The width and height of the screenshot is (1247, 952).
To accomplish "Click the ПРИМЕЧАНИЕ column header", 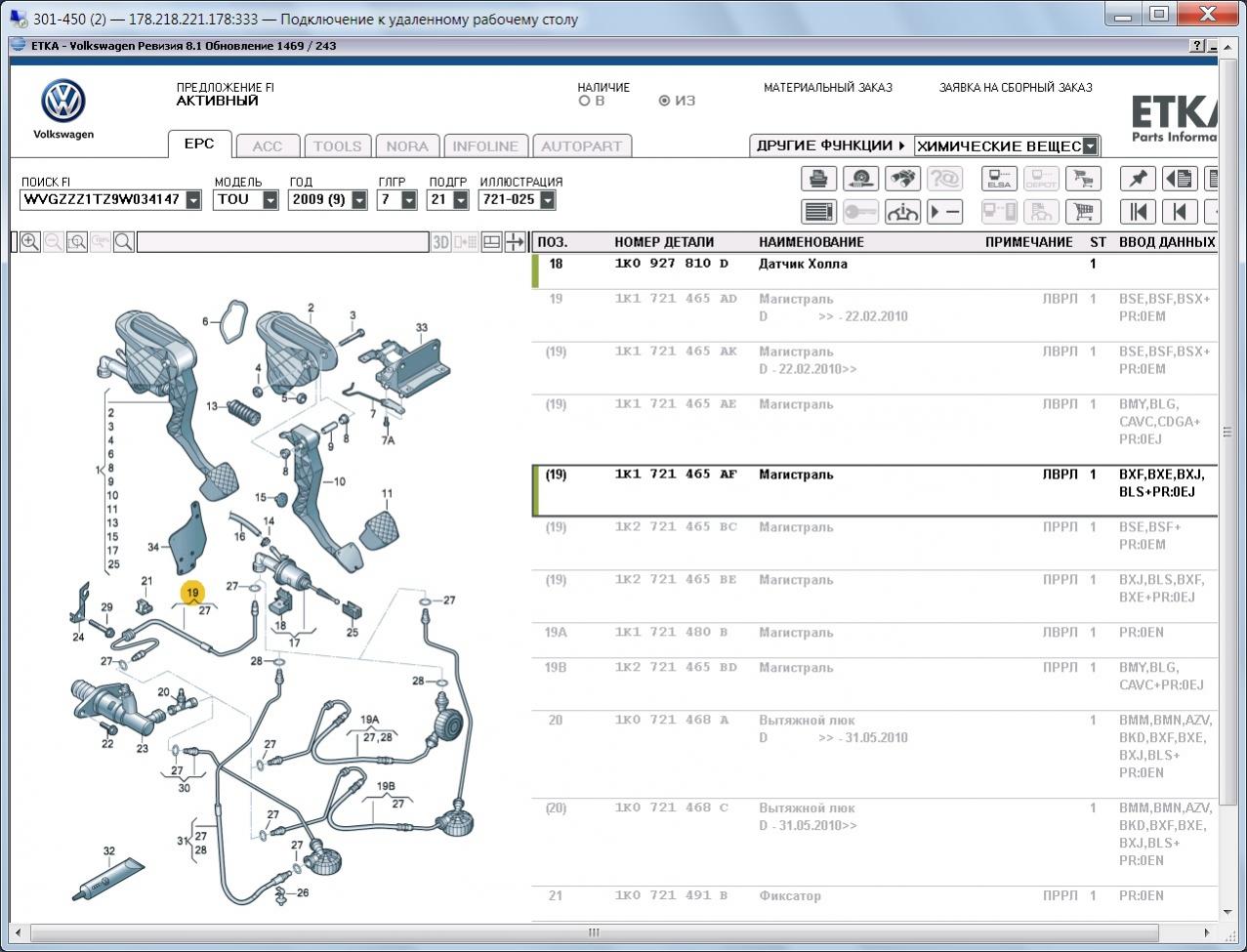I will 1029,242.
